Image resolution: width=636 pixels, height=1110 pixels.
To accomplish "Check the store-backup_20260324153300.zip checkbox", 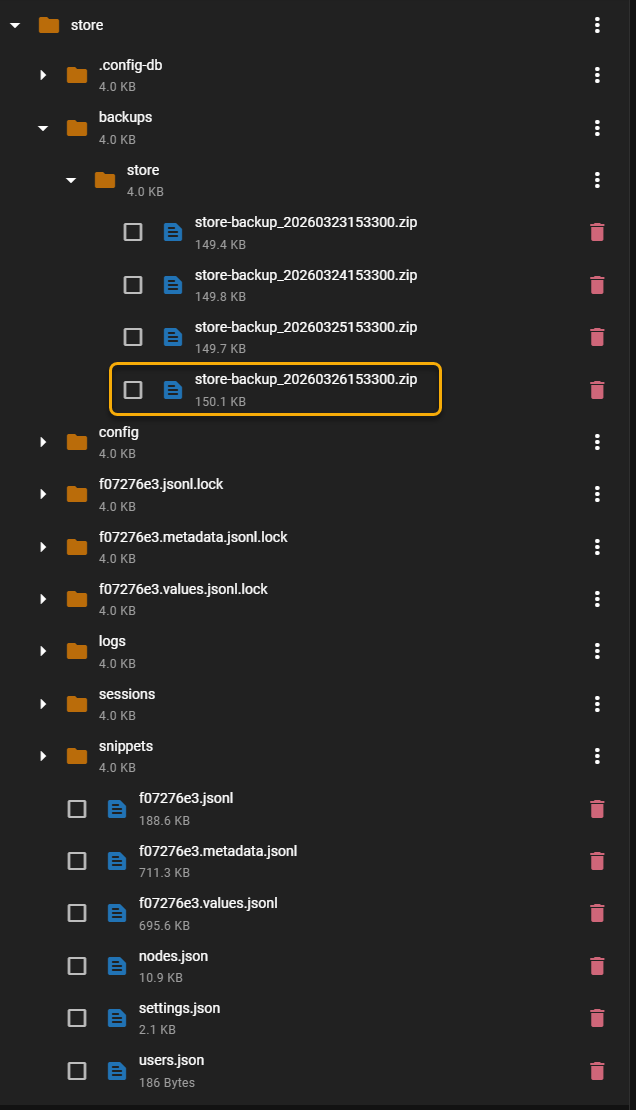I will pos(133,284).
